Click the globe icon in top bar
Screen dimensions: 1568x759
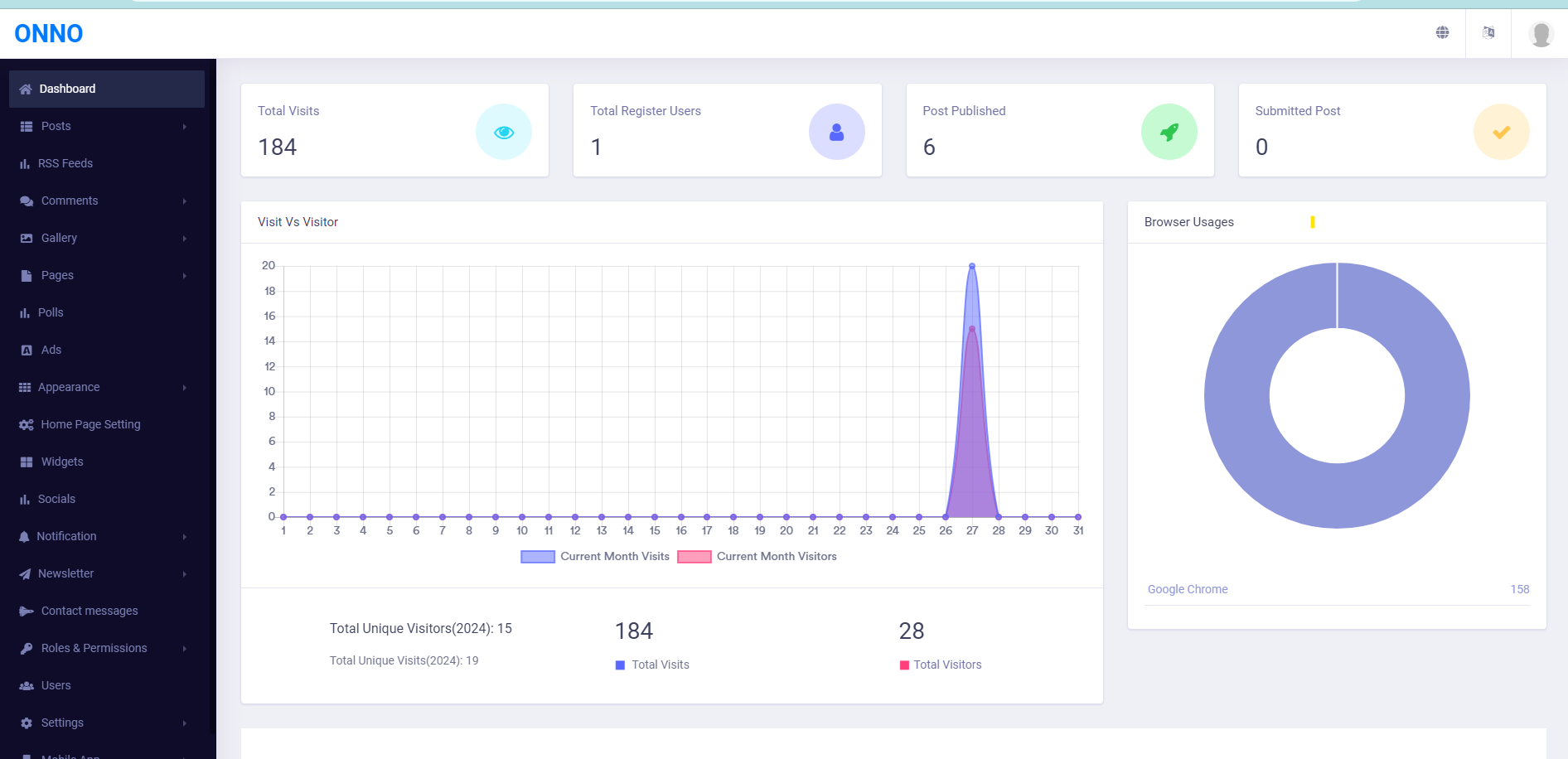pos(1442,32)
